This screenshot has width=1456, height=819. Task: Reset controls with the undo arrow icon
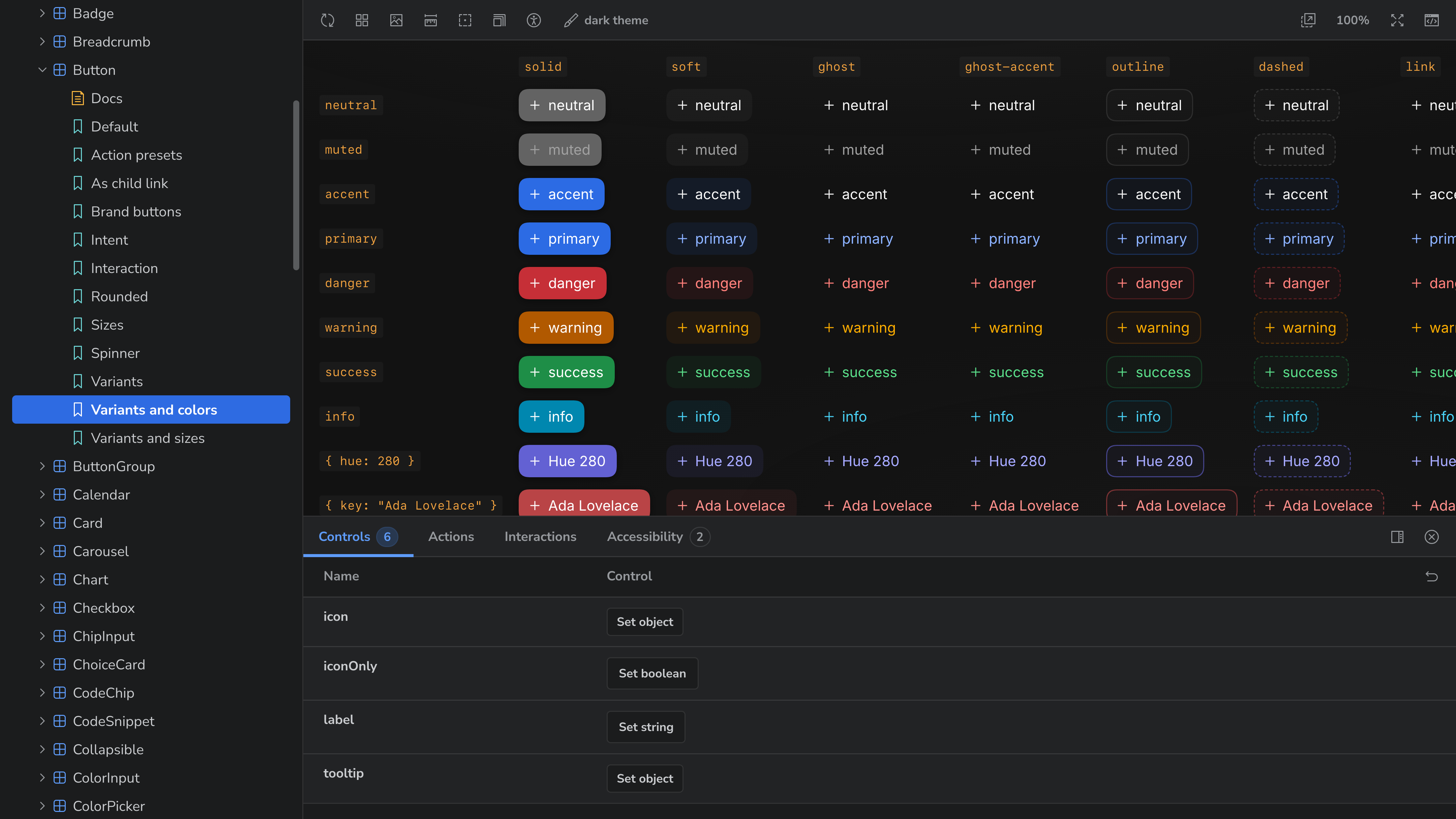(x=1432, y=576)
